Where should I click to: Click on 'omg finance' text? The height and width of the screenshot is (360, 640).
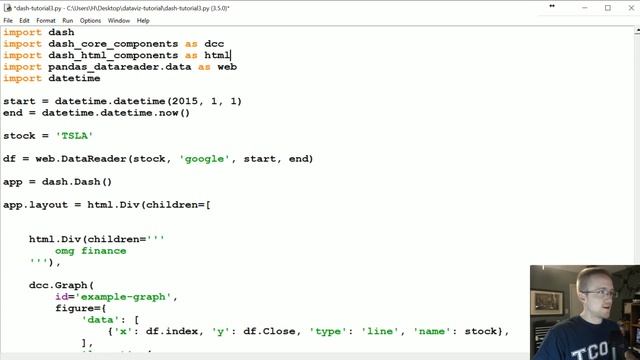[x=91, y=251]
